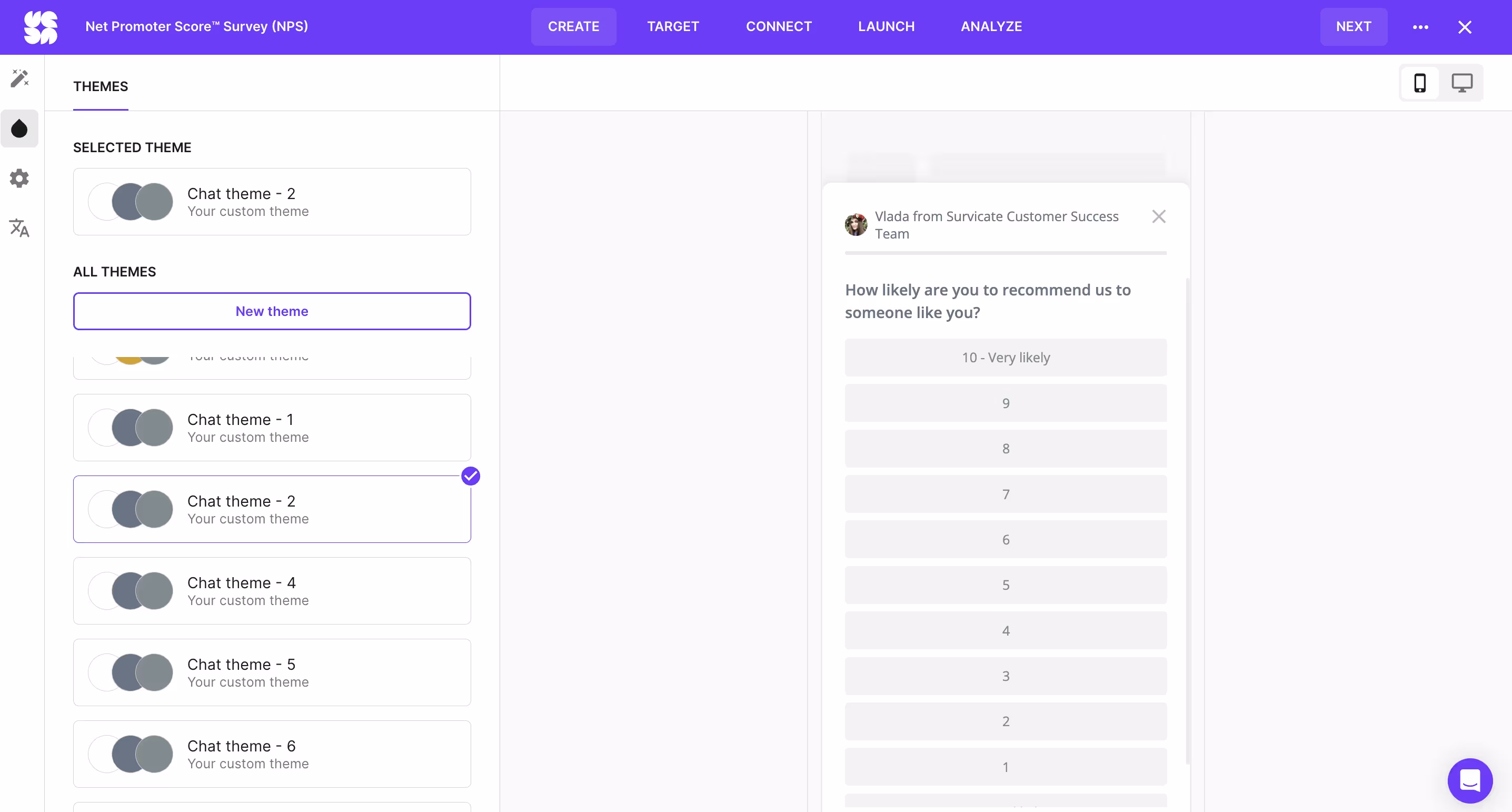Choose Chat theme - 5
The width and height of the screenshot is (1512, 812).
click(x=272, y=672)
